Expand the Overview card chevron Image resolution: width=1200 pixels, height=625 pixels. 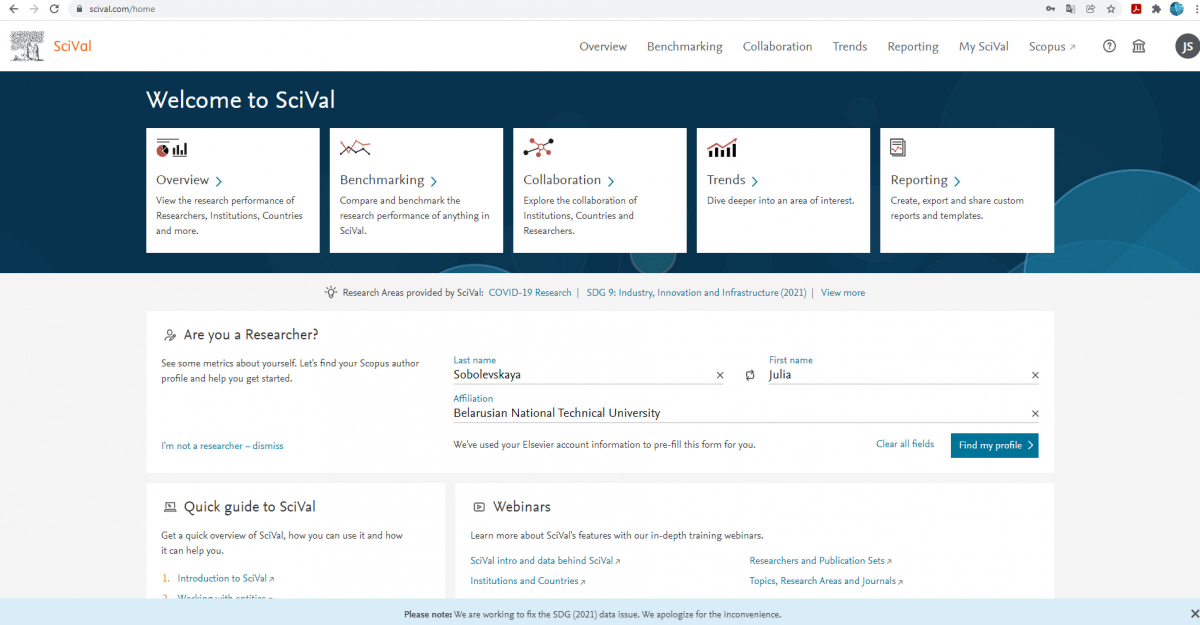(x=218, y=181)
